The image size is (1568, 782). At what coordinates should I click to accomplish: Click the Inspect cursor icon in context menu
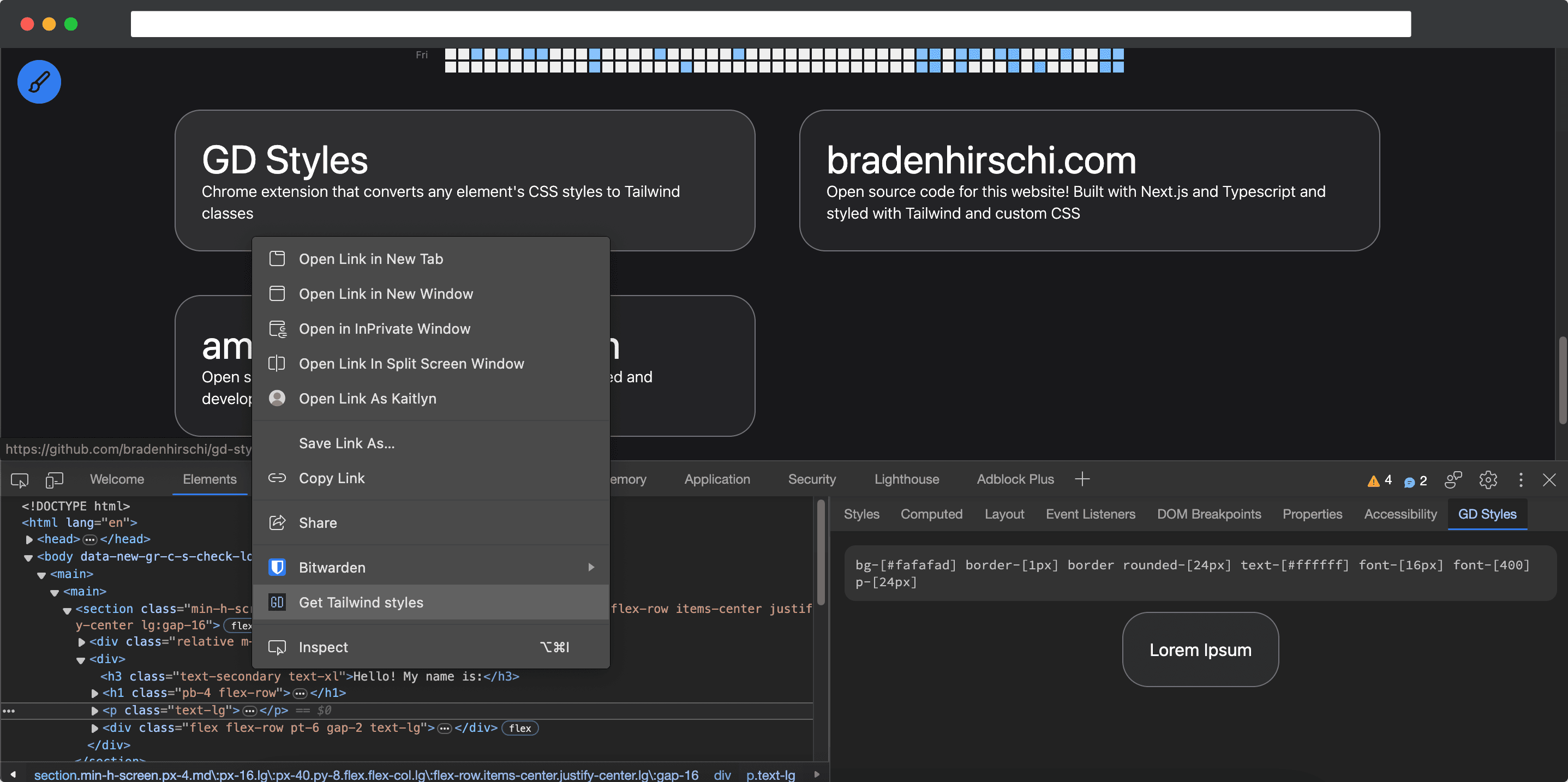[x=277, y=647]
